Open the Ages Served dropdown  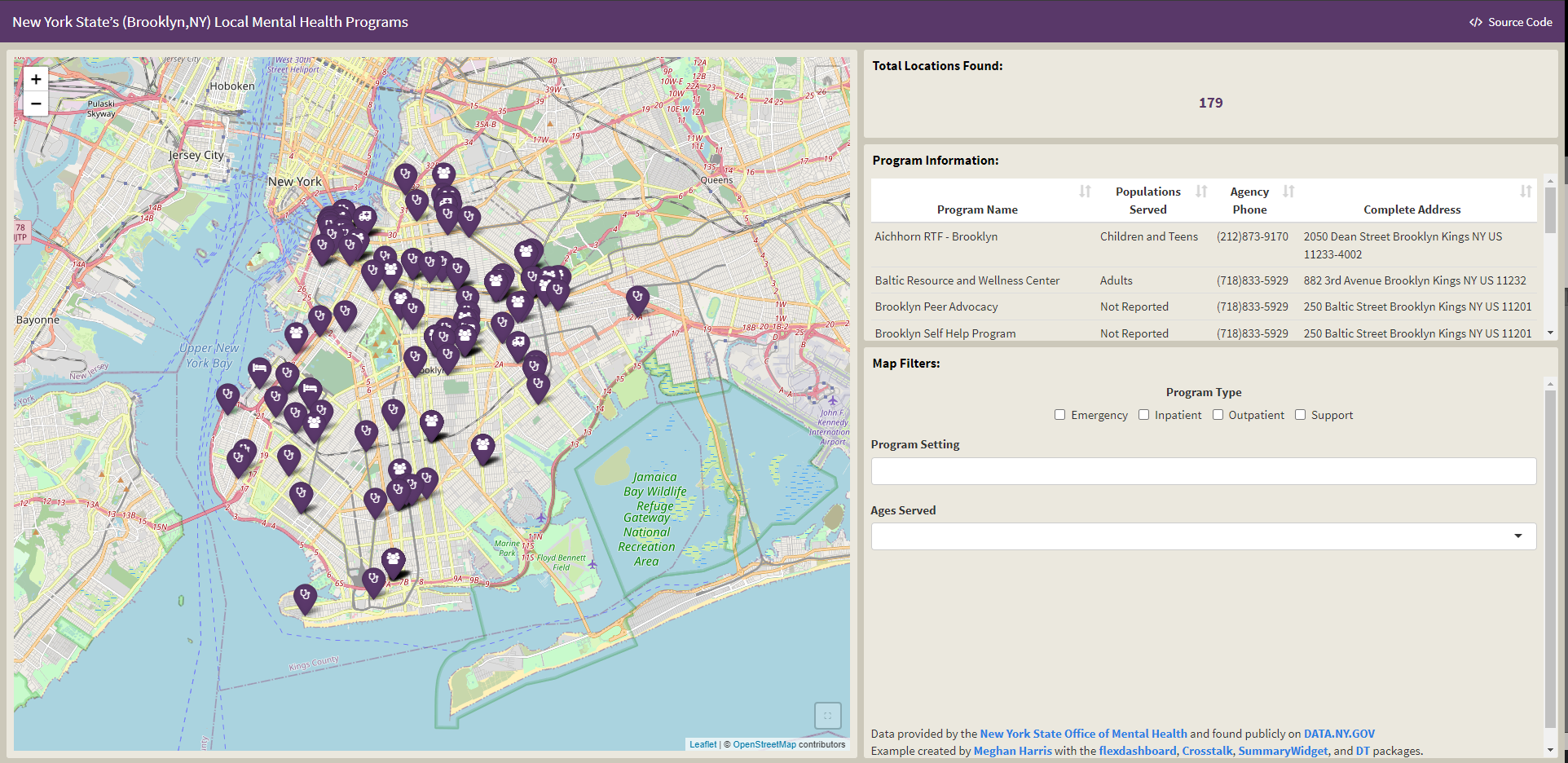pyautogui.click(x=1517, y=536)
